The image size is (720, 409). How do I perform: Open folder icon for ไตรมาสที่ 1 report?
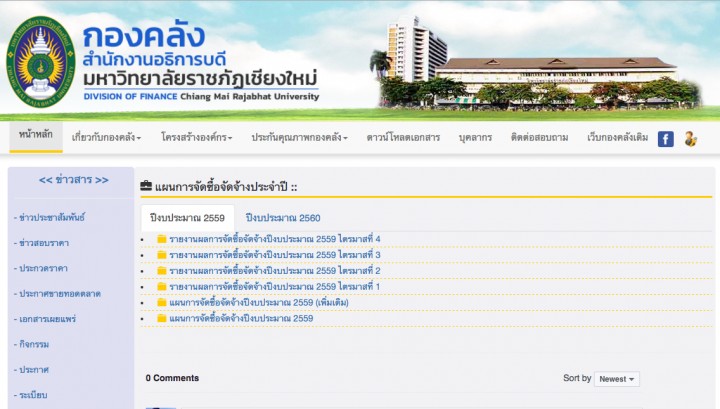point(162,286)
